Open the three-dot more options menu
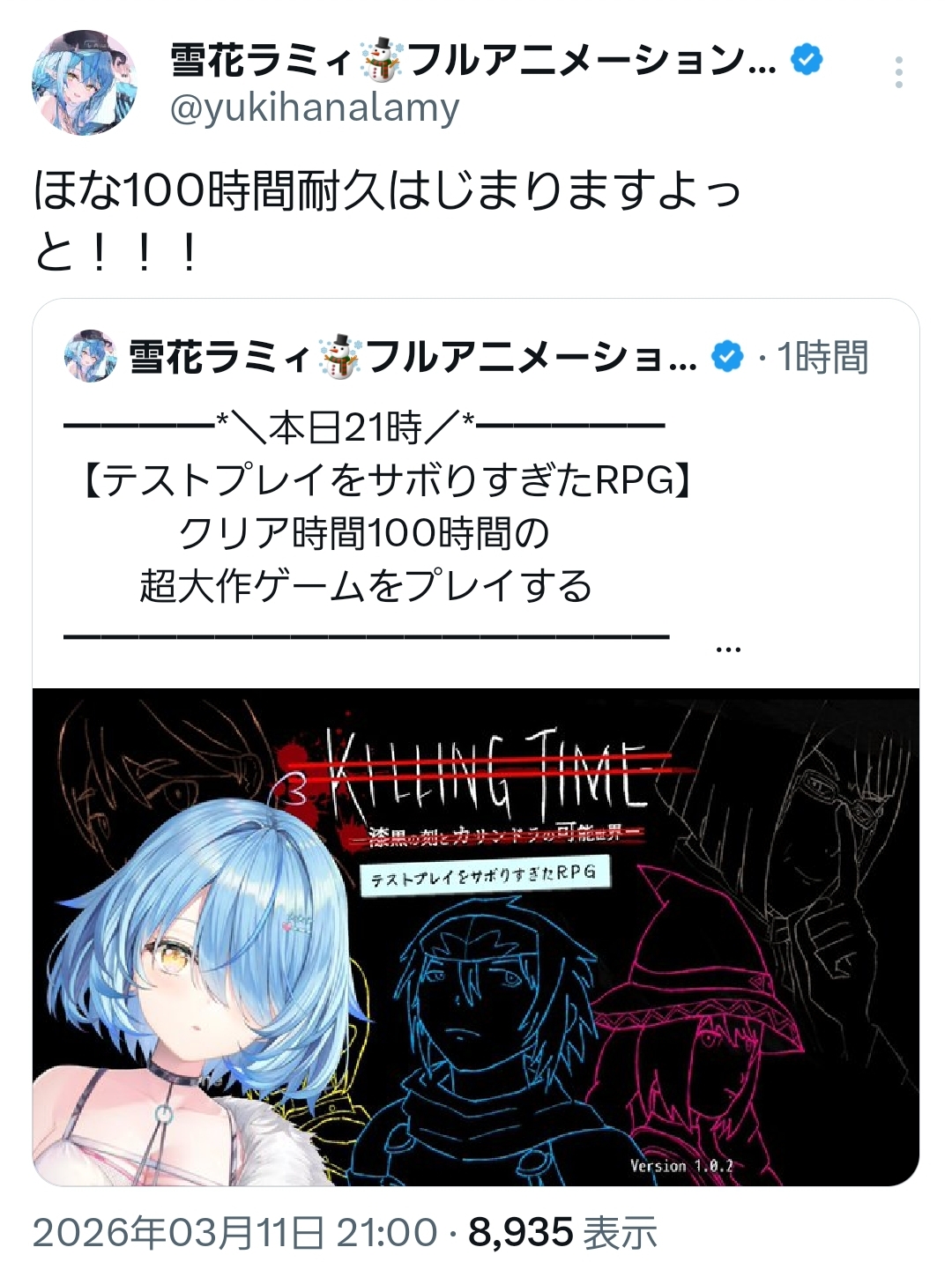Viewport: 952px width, 1277px height. [x=898, y=72]
